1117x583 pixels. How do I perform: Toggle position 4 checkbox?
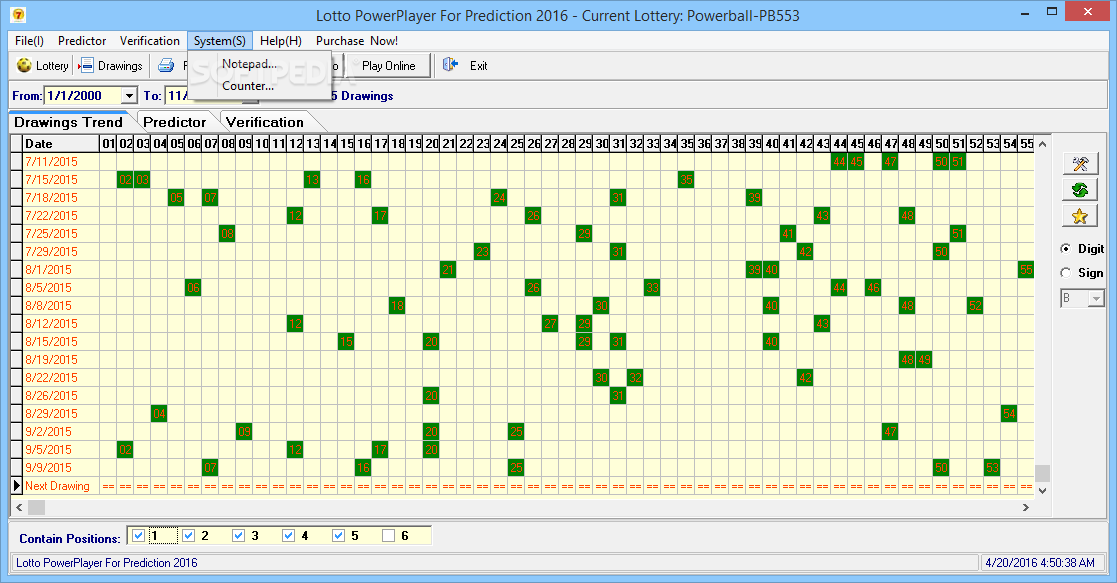point(289,535)
